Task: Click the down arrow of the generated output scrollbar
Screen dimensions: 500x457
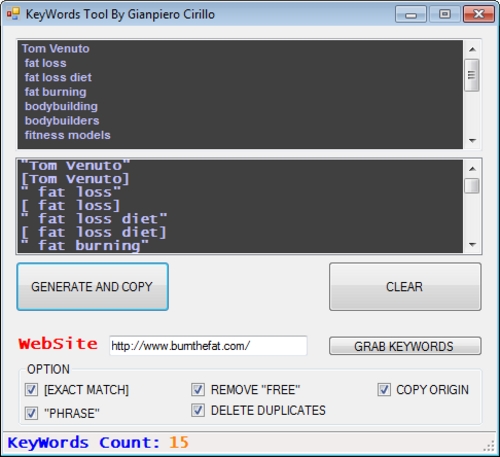Action: pyautogui.click(x=472, y=245)
